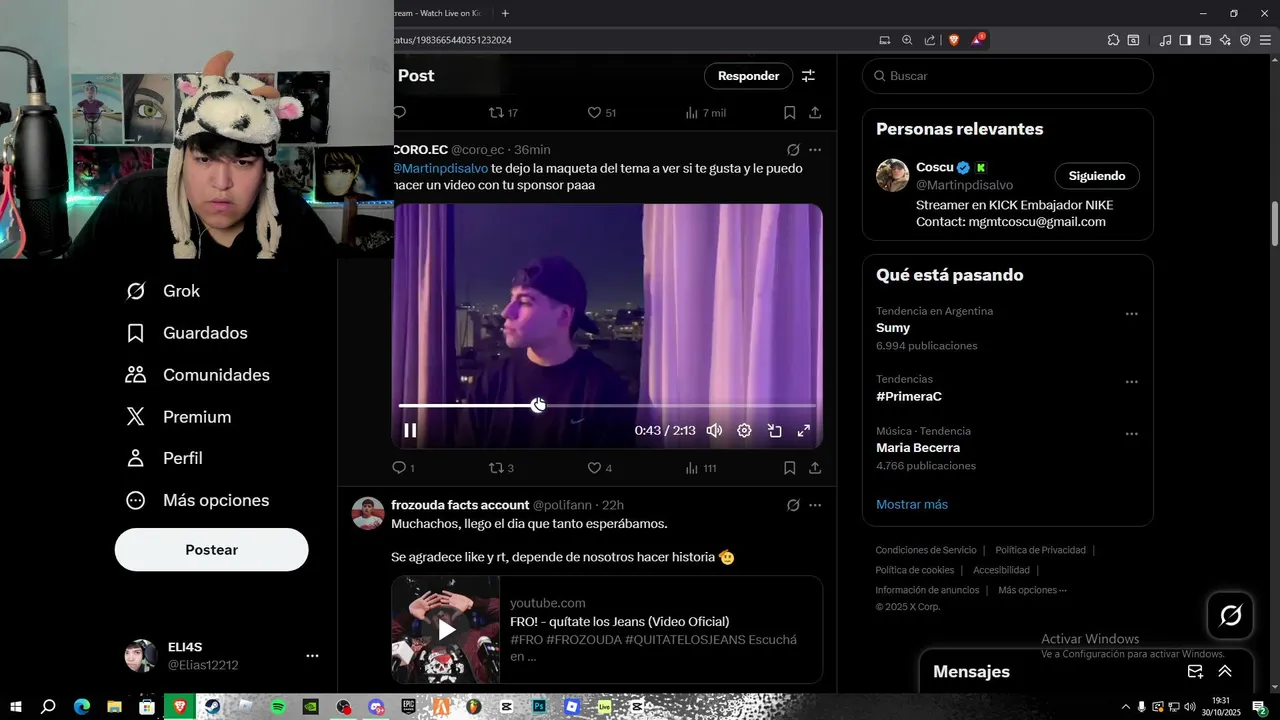
Task: Open Brave Rewards triangle icon
Action: tap(977, 40)
